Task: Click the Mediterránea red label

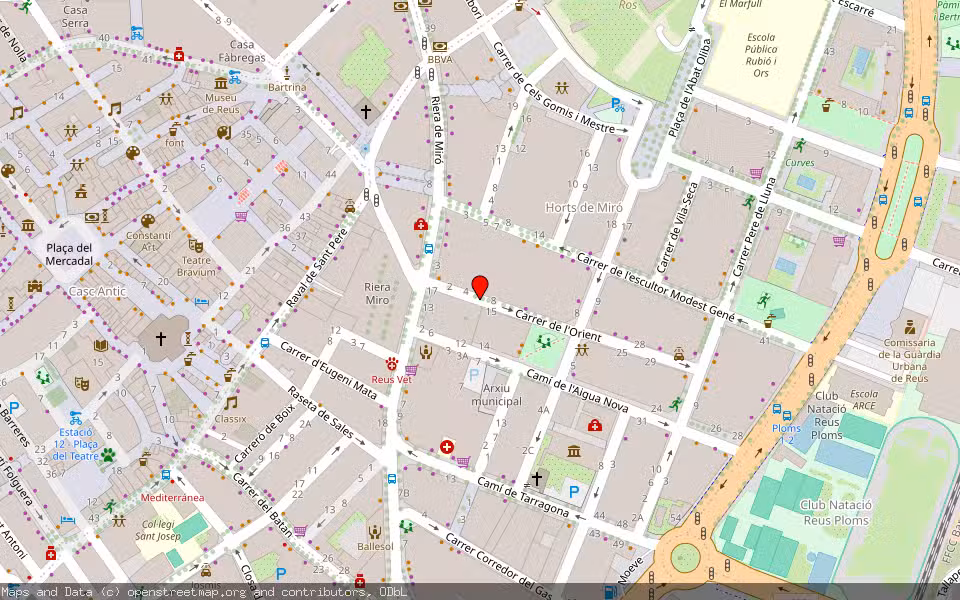Action: pyautogui.click(x=172, y=496)
